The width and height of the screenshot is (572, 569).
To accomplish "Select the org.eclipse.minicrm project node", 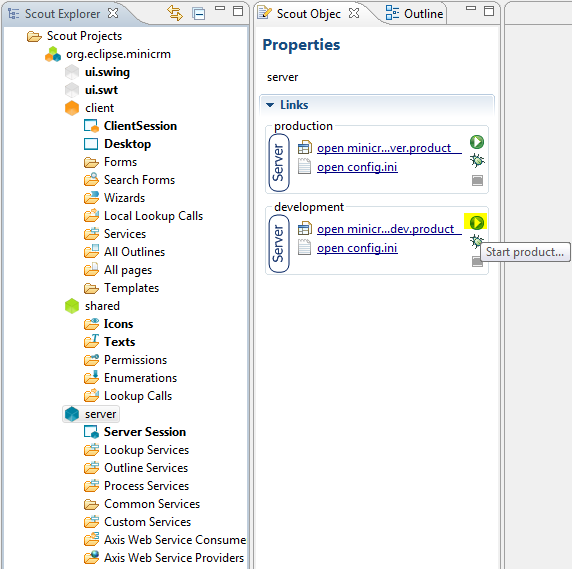I will (108, 54).
